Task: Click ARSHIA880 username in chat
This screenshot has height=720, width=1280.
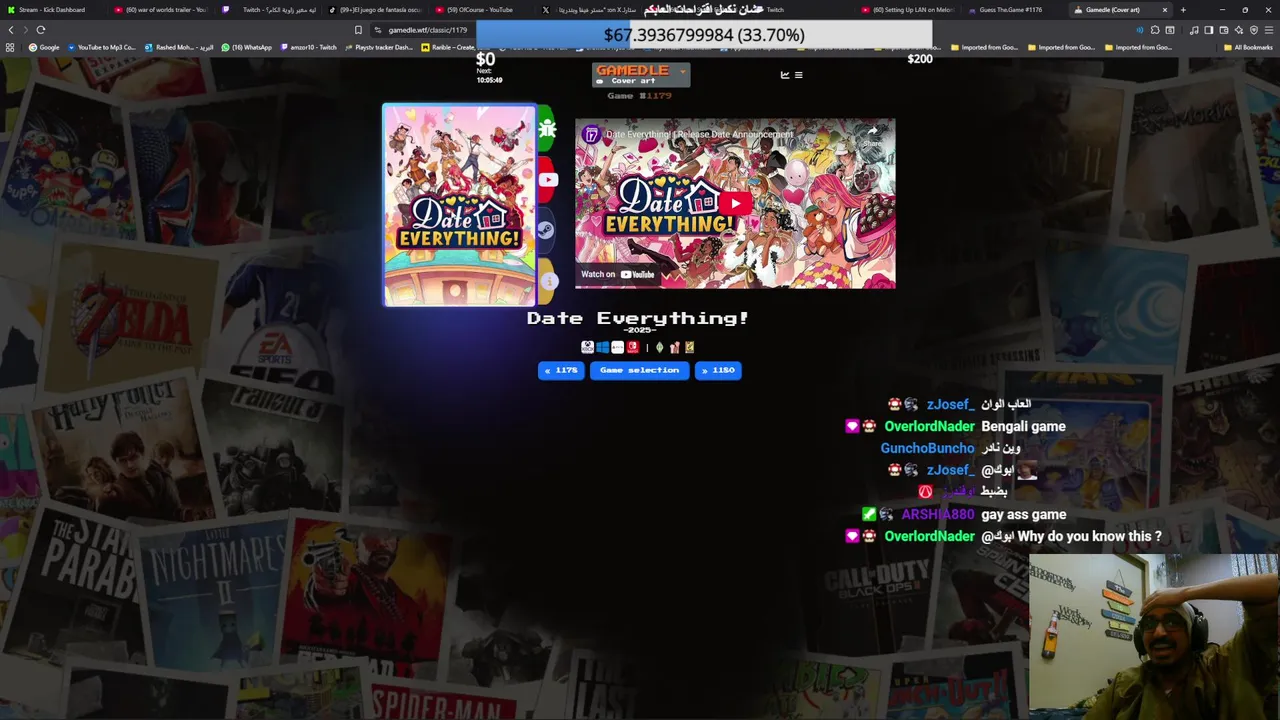Action: pyautogui.click(x=937, y=514)
